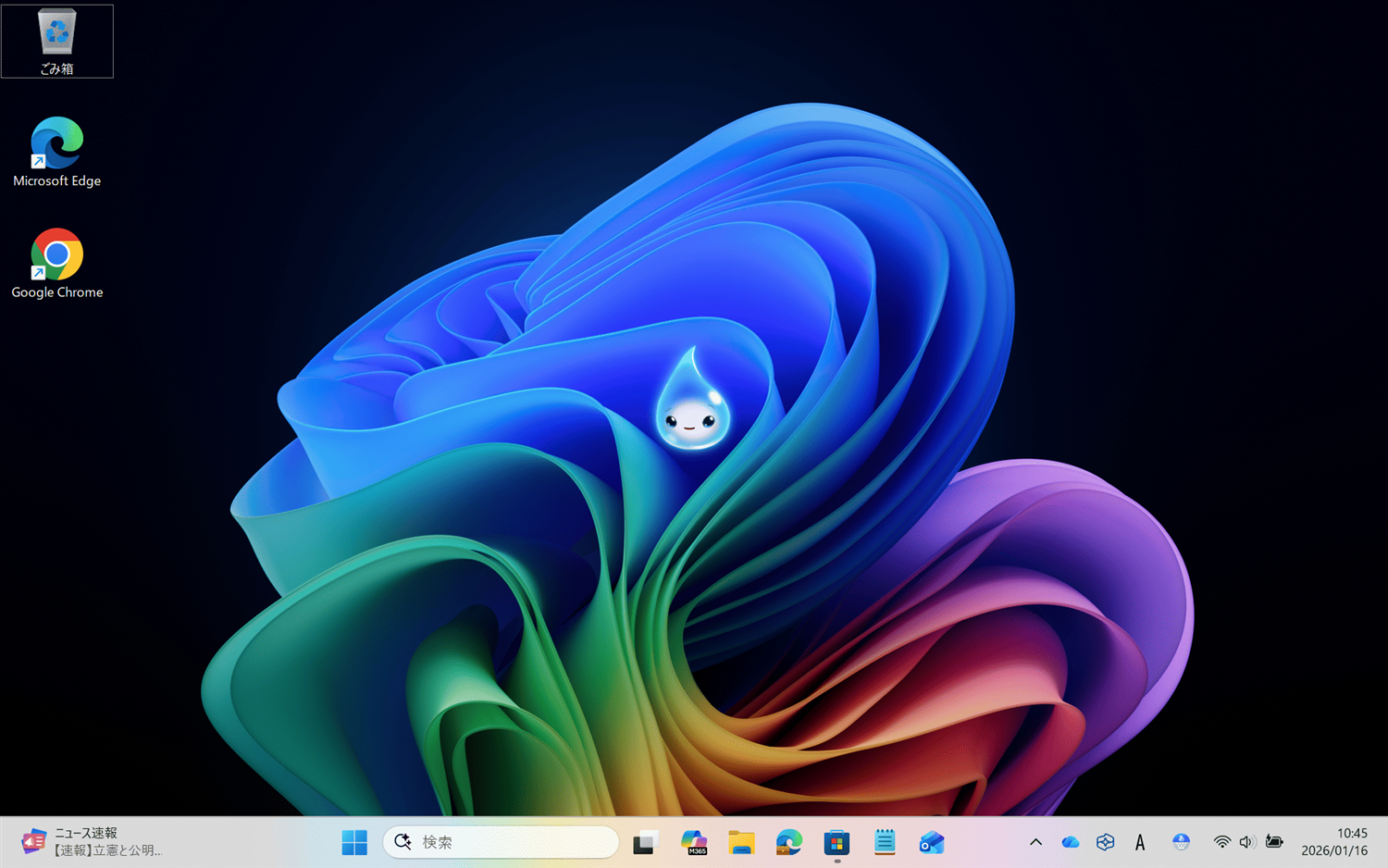Open the clock showing 10:45 2026/01/16
This screenshot has height=868, width=1388.
(1334, 842)
